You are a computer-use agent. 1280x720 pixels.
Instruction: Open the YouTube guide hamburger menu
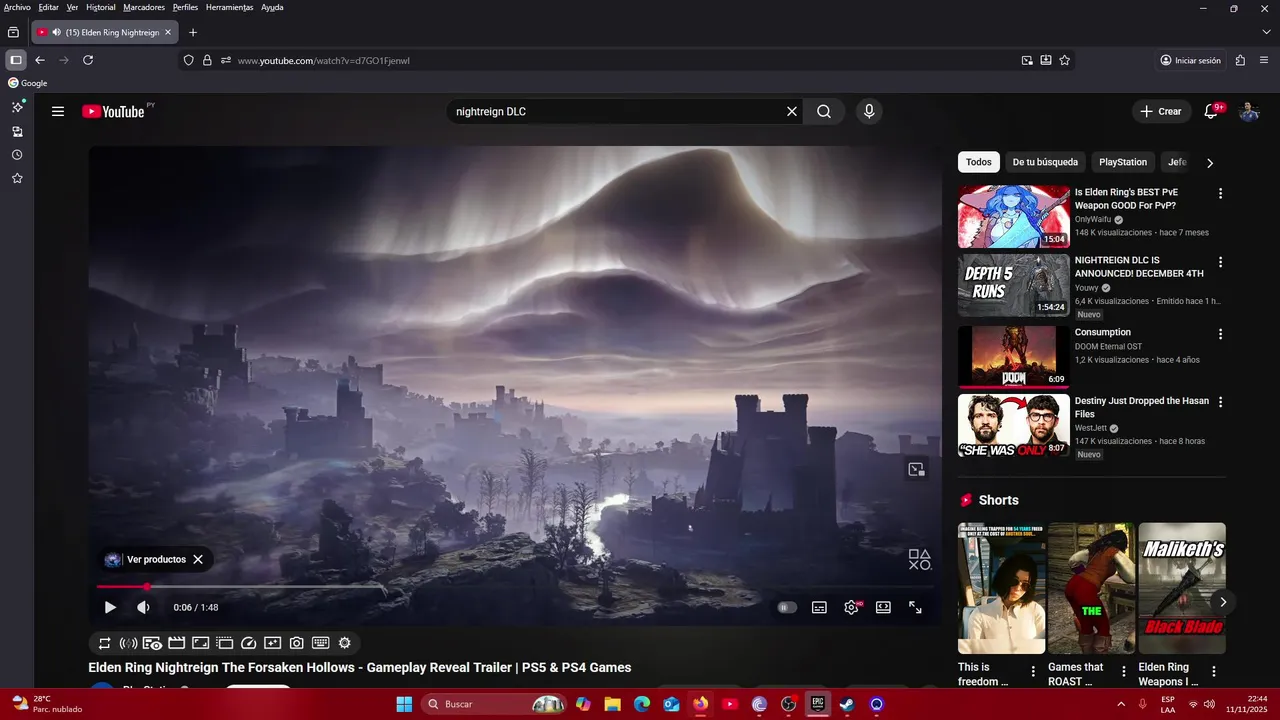click(x=58, y=112)
